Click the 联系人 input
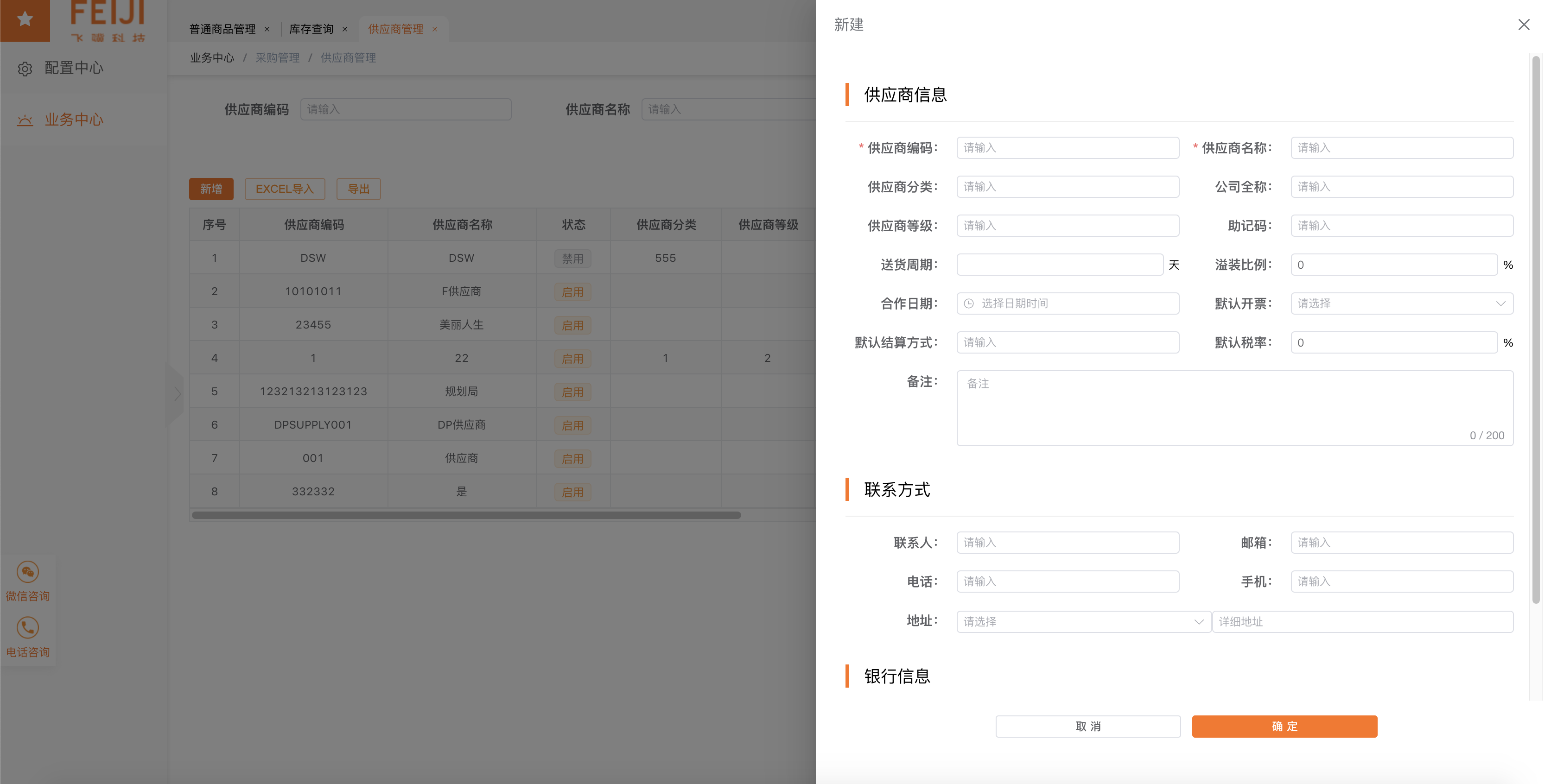1551x784 pixels. (x=1068, y=543)
